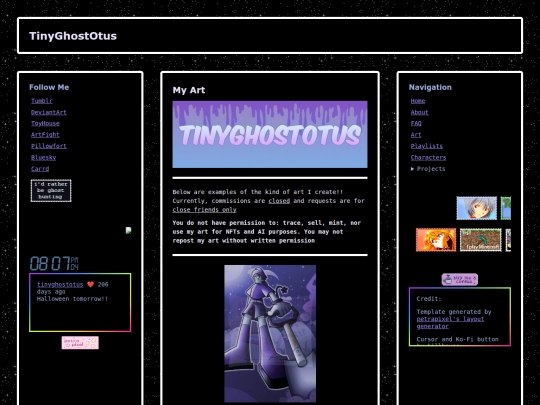The width and height of the screenshot is (540, 405).
Task: Click the red heart icon in status box
Action: pyautogui.click(x=91, y=284)
